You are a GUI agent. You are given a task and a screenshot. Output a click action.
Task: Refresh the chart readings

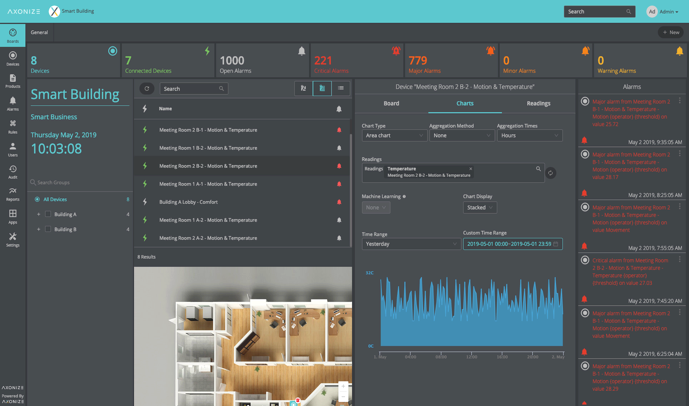click(x=550, y=173)
